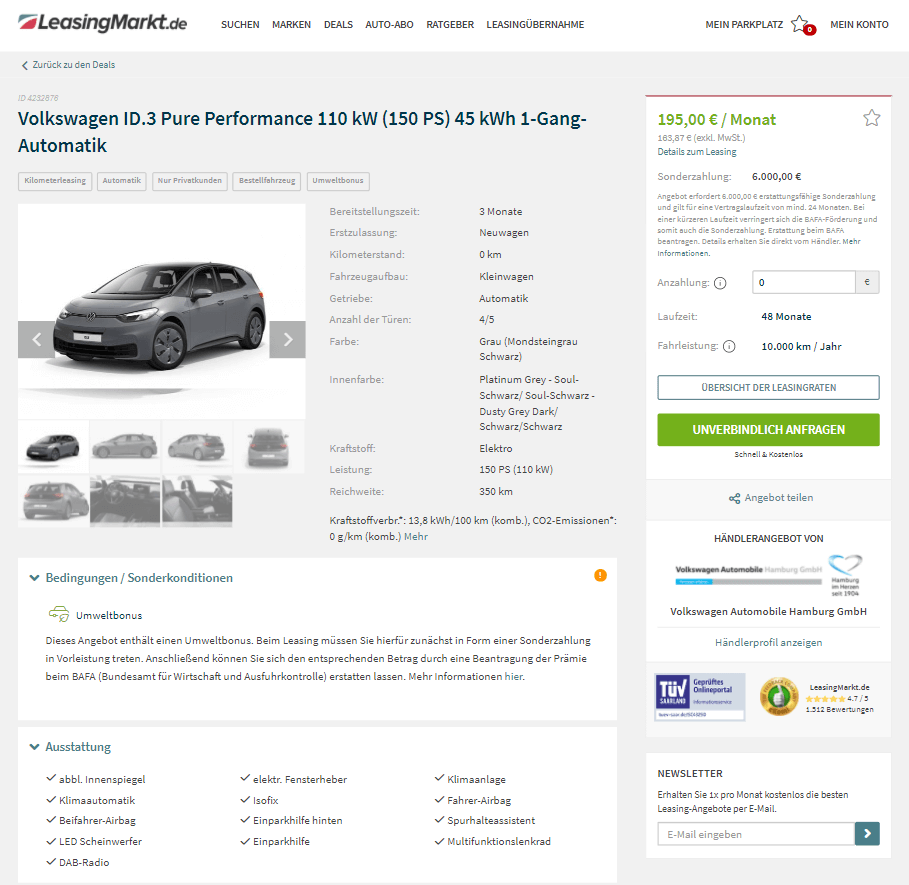
Task: Click the LeasingMarkt.de logo
Action: [103, 23]
